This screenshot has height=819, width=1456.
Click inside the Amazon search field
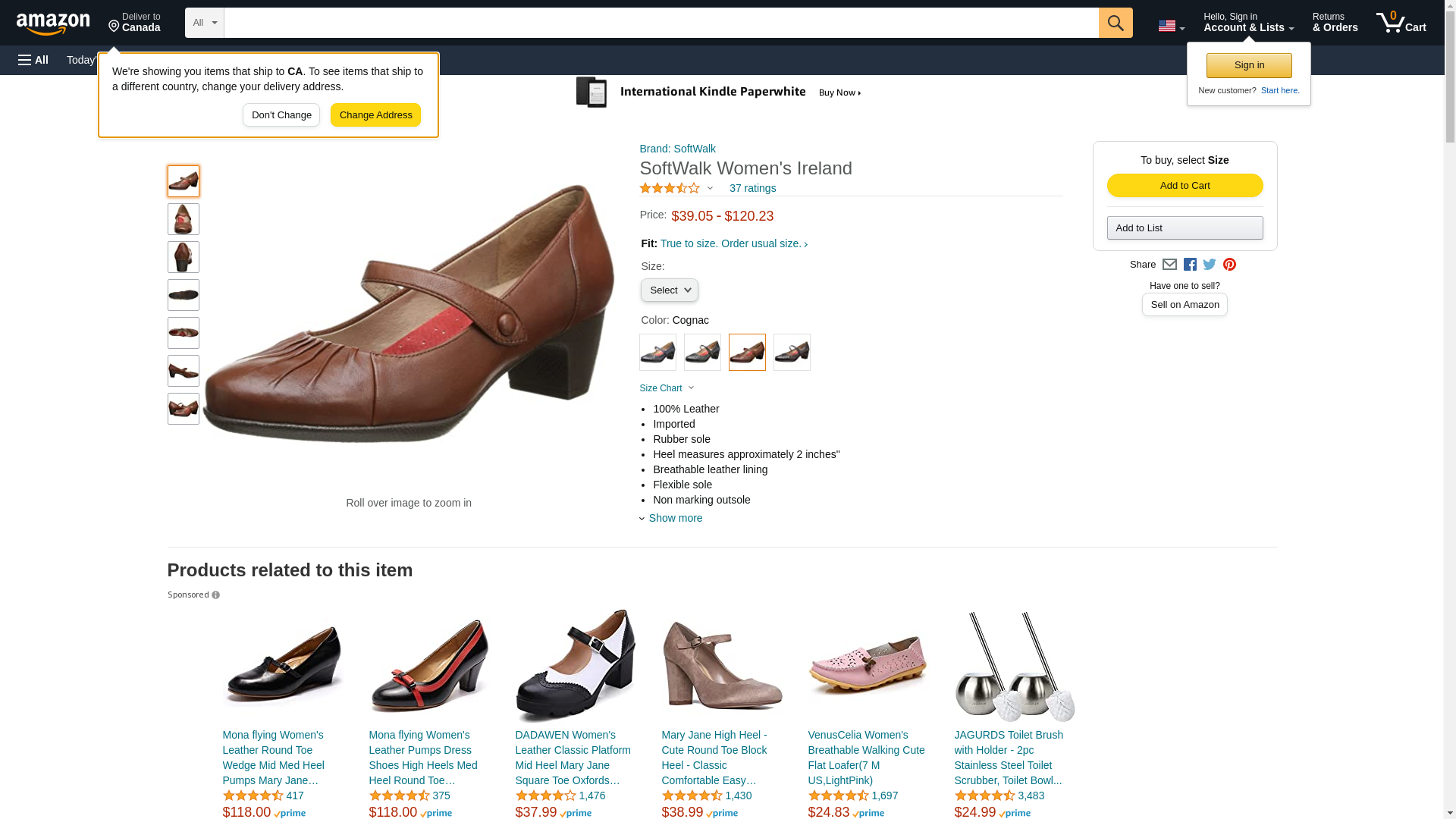[x=660, y=23]
